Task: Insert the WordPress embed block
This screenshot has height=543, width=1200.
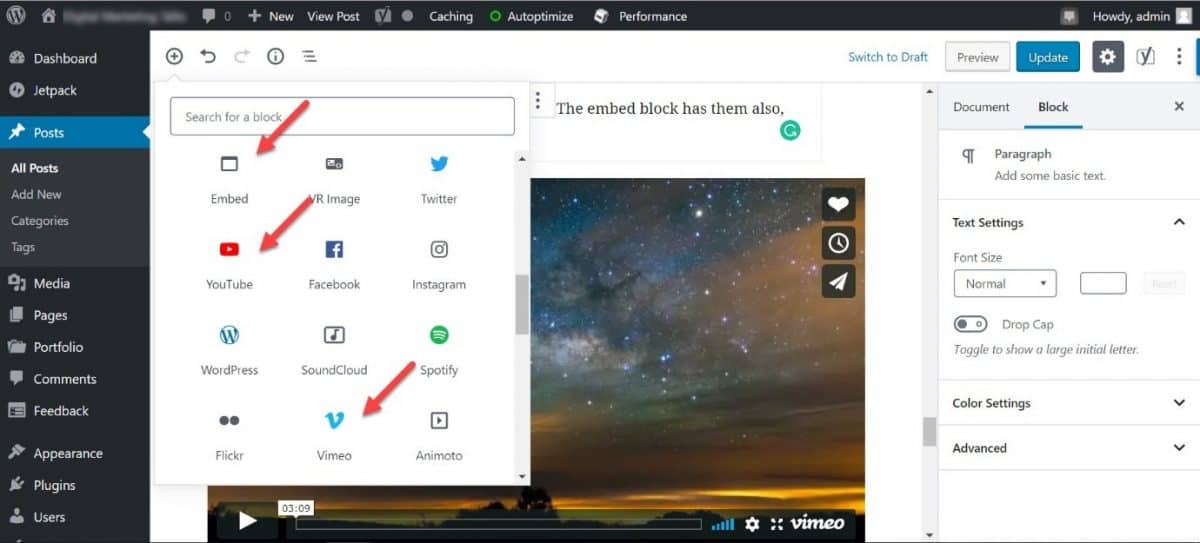Action: pos(229,350)
